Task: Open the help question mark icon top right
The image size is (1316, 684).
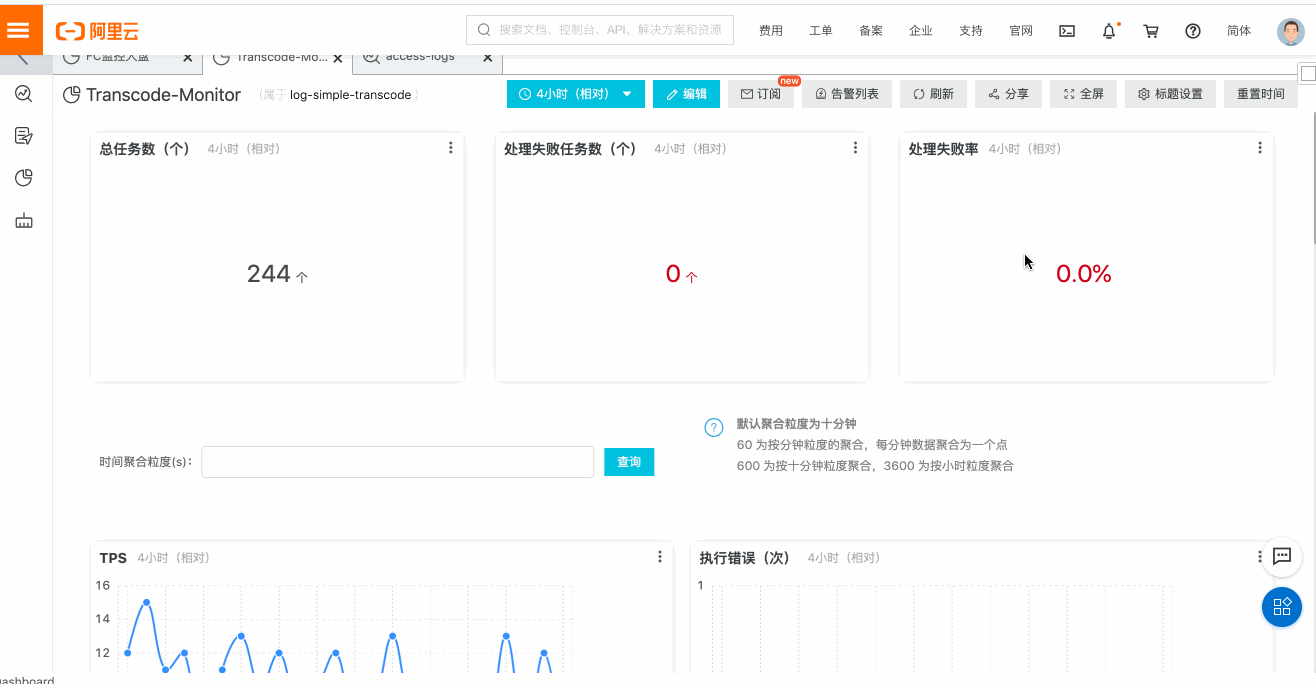Action: pyautogui.click(x=1192, y=31)
